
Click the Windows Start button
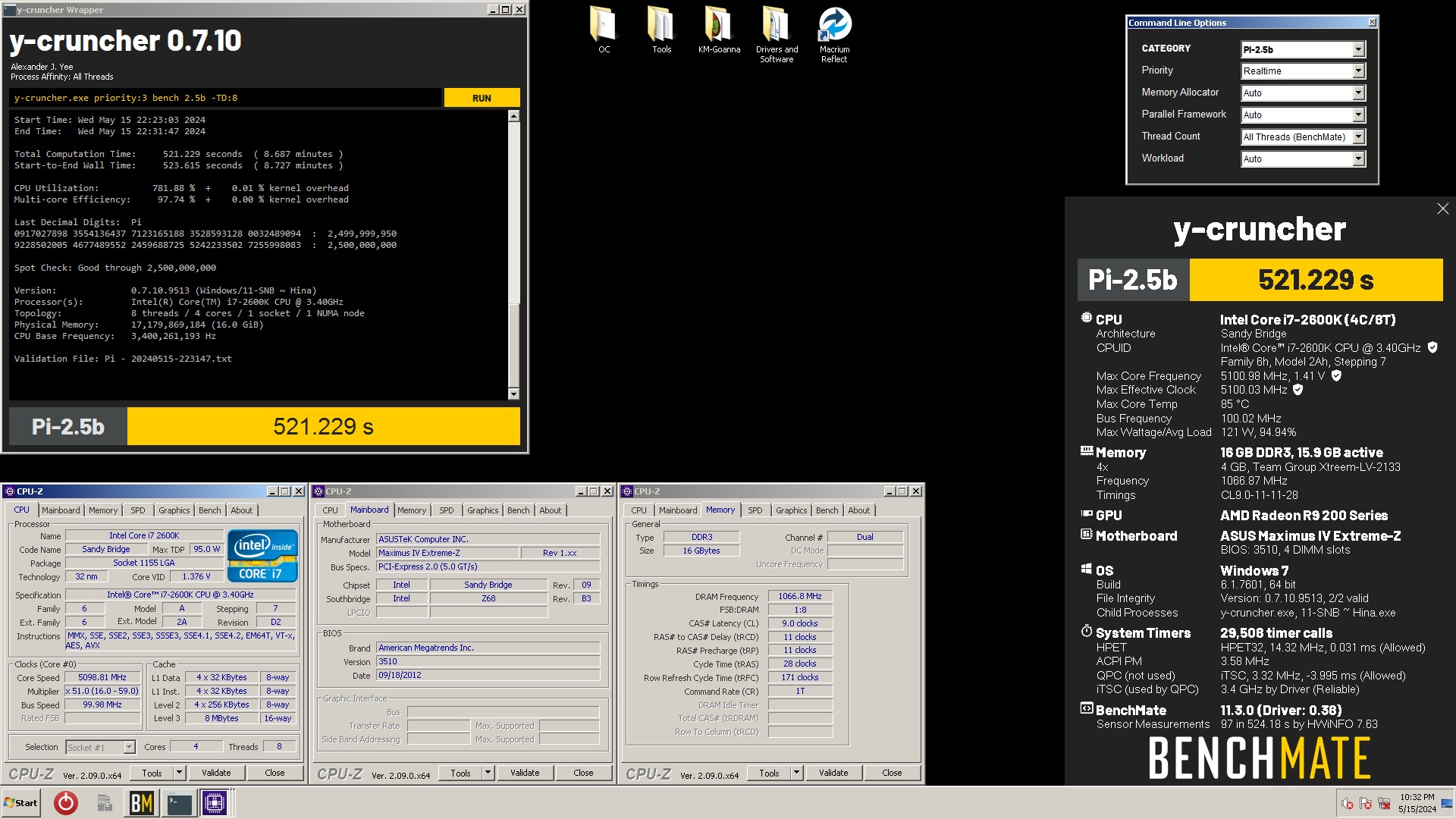(21, 802)
